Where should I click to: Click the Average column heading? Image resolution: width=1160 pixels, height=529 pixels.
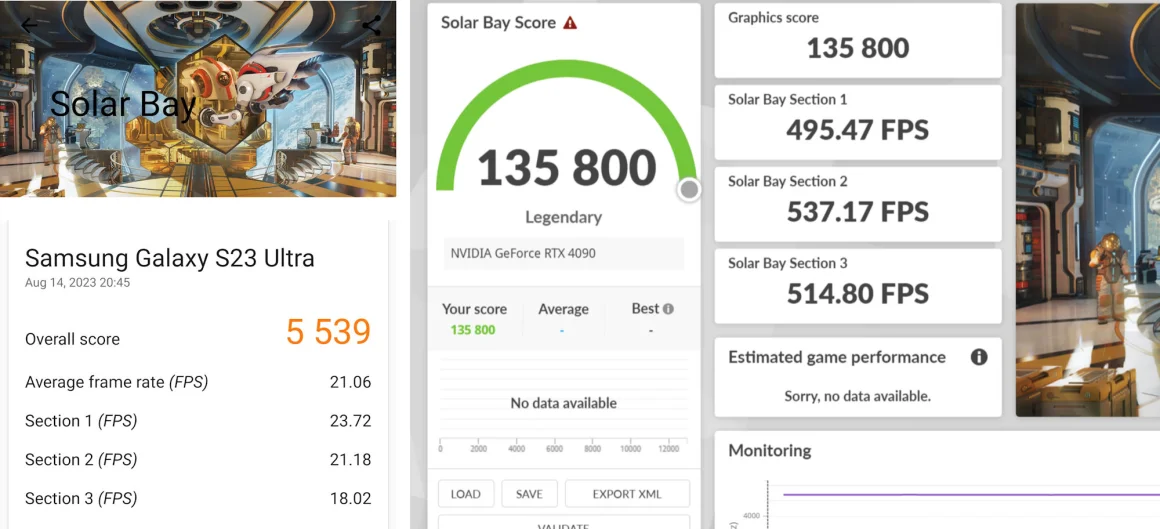[x=564, y=309]
